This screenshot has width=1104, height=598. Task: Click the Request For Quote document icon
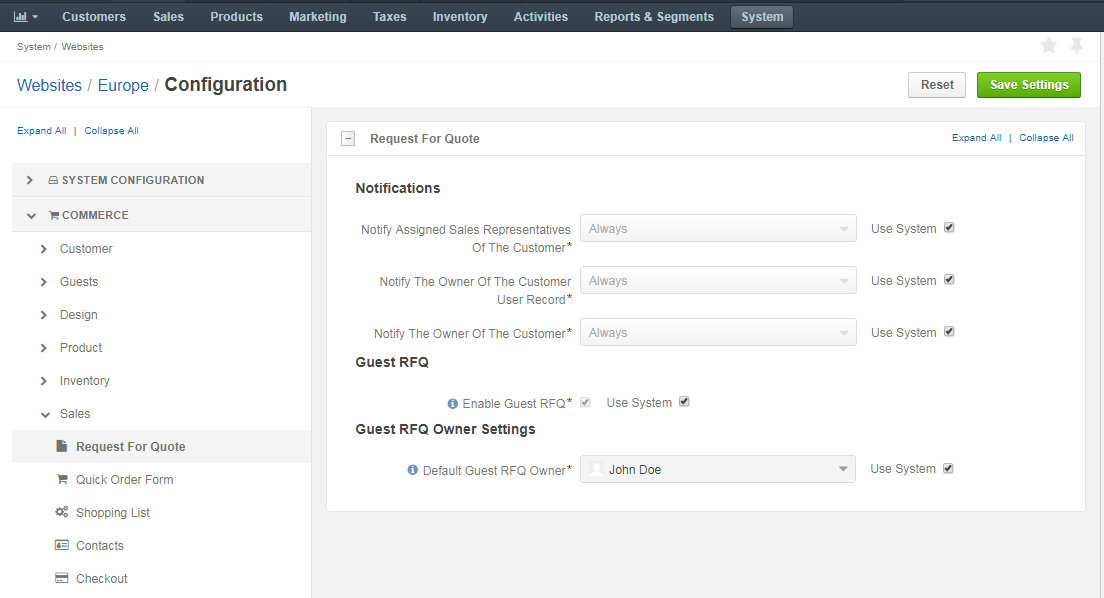pyautogui.click(x=62, y=446)
